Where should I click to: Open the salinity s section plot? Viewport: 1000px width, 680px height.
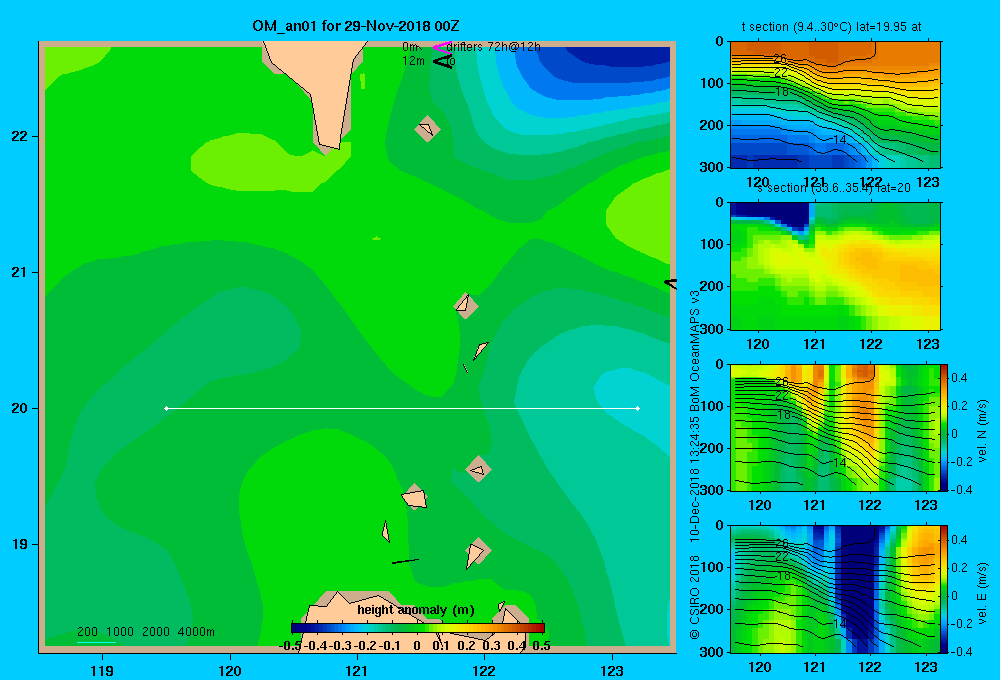click(x=835, y=266)
